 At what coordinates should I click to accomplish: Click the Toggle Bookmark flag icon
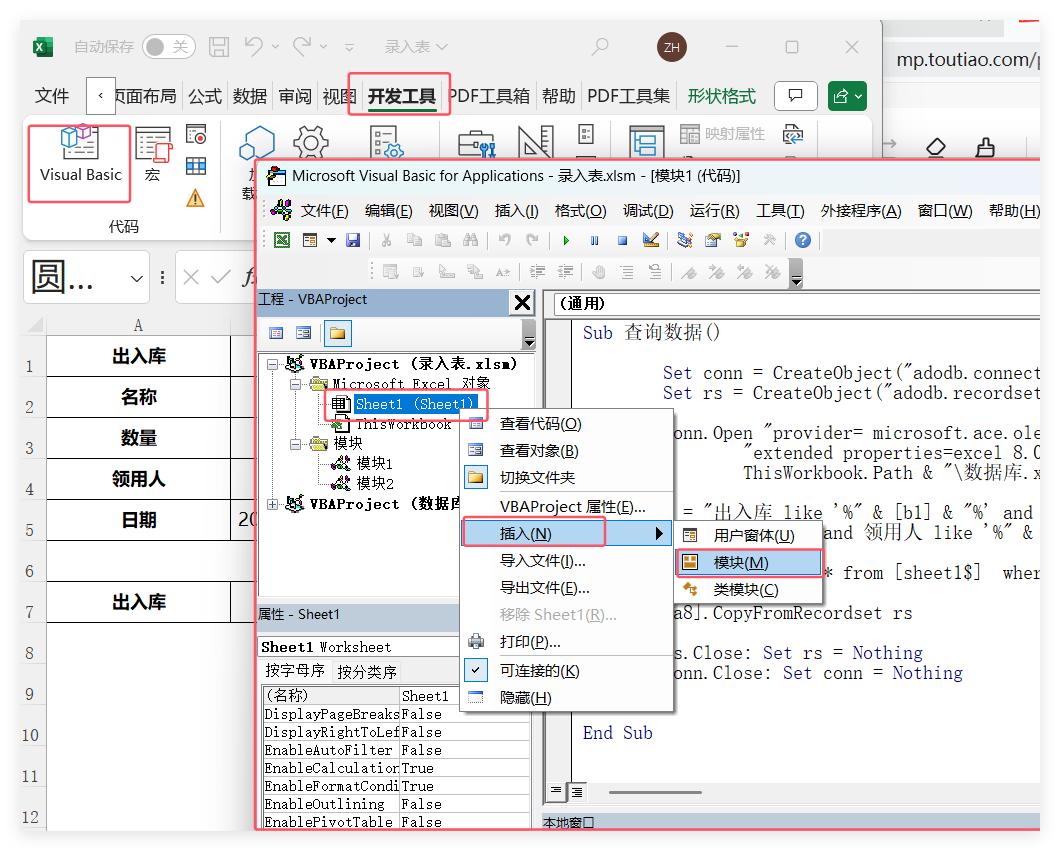click(689, 272)
